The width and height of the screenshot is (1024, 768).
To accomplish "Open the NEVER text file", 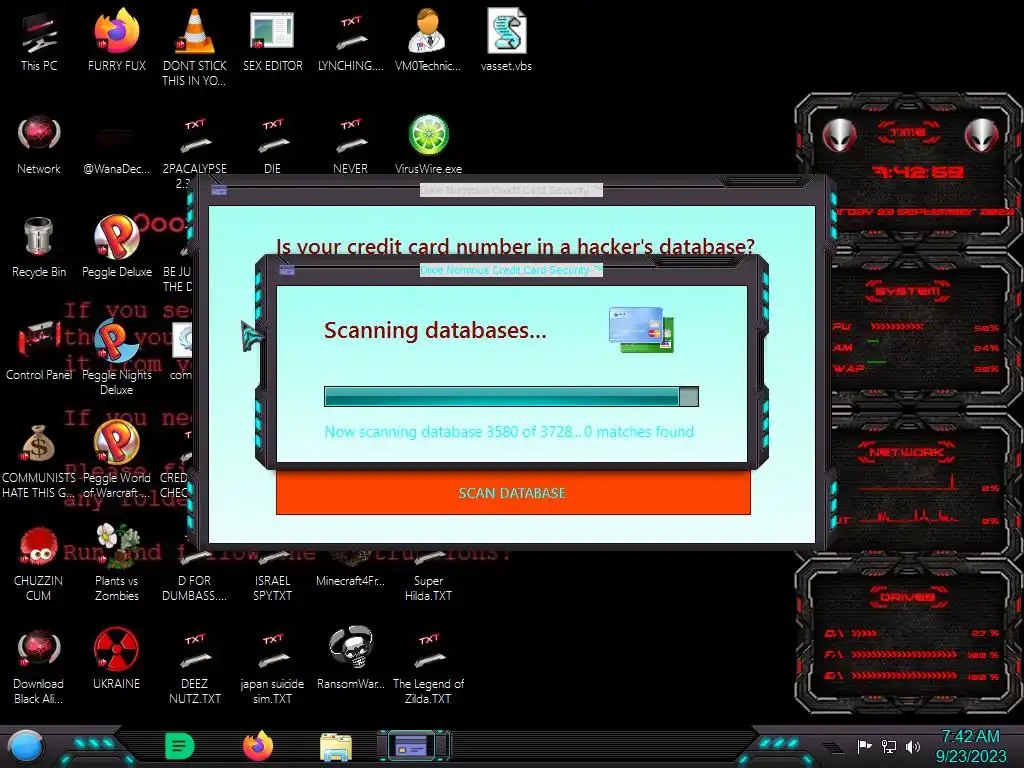I will click(x=351, y=145).
